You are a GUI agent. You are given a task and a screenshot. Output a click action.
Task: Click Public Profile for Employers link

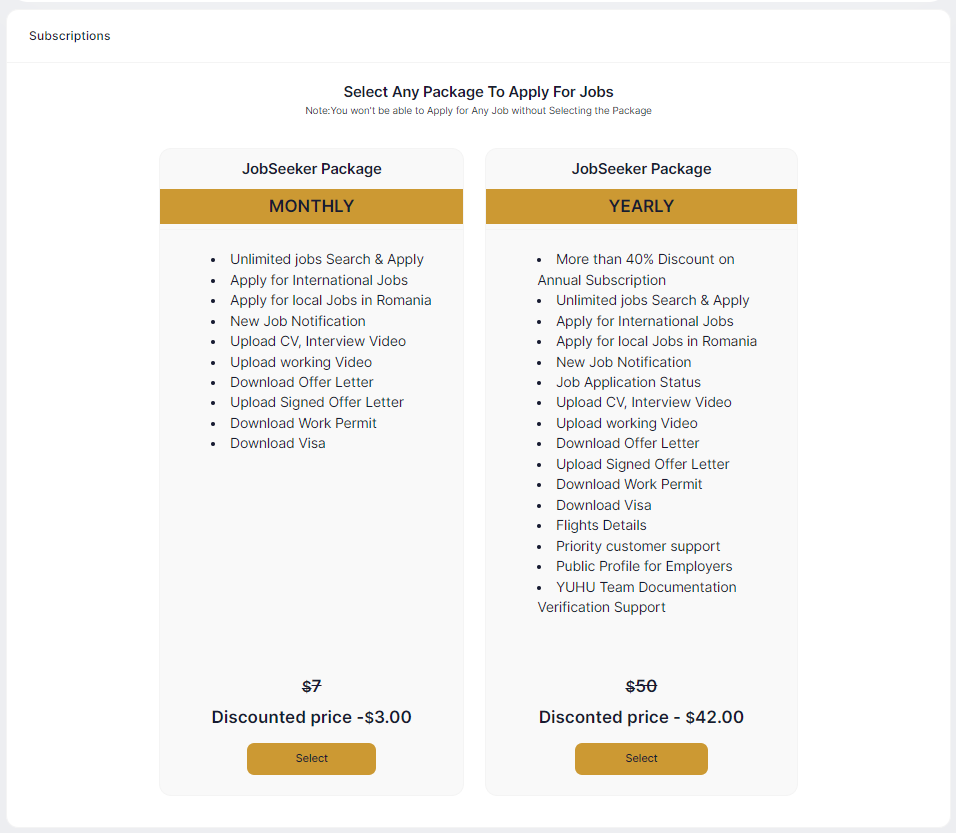[644, 566]
